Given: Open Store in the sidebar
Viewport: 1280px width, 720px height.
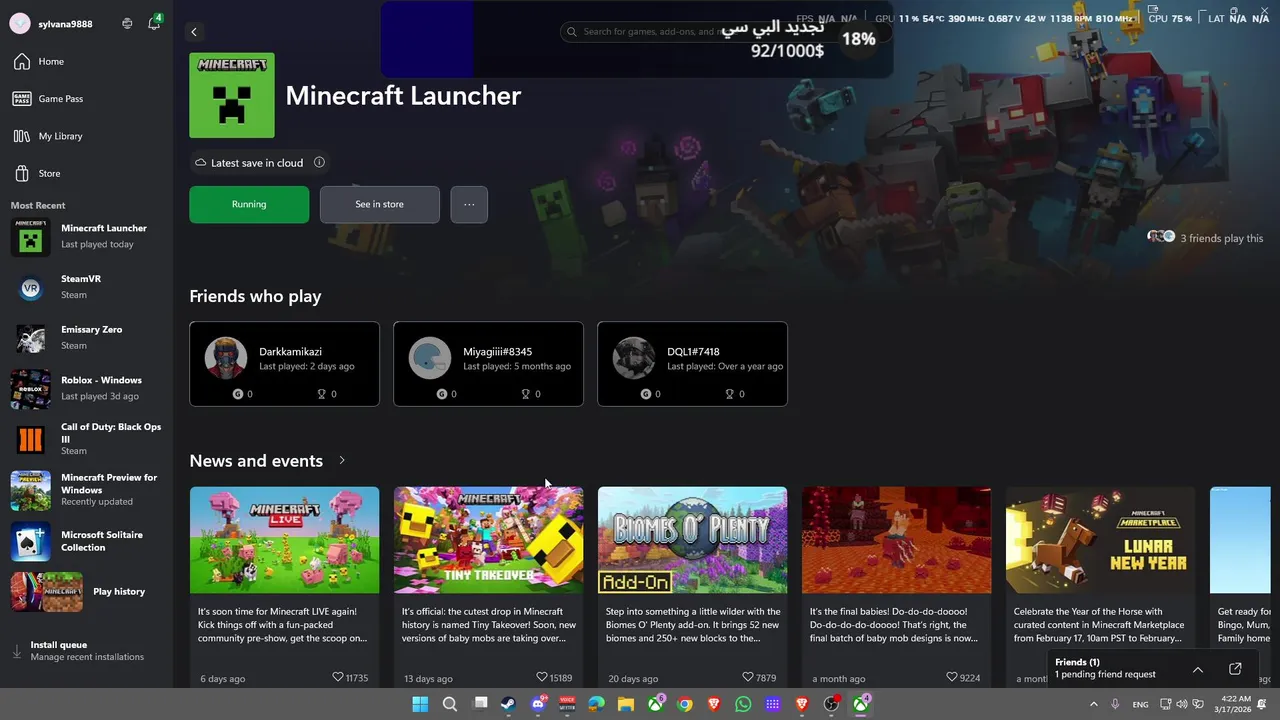Looking at the screenshot, I should click(x=86, y=173).
